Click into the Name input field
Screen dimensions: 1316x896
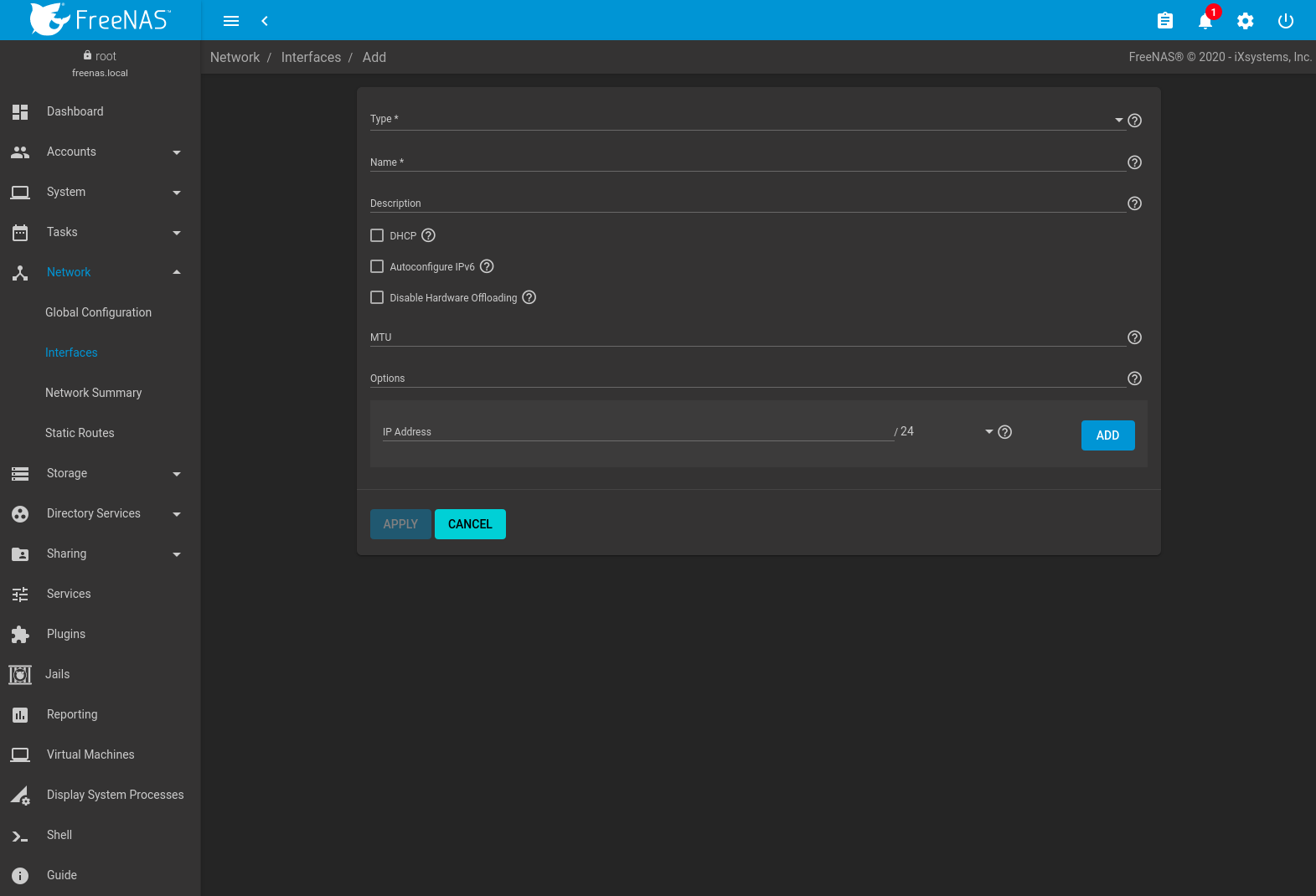pos(746,162)
